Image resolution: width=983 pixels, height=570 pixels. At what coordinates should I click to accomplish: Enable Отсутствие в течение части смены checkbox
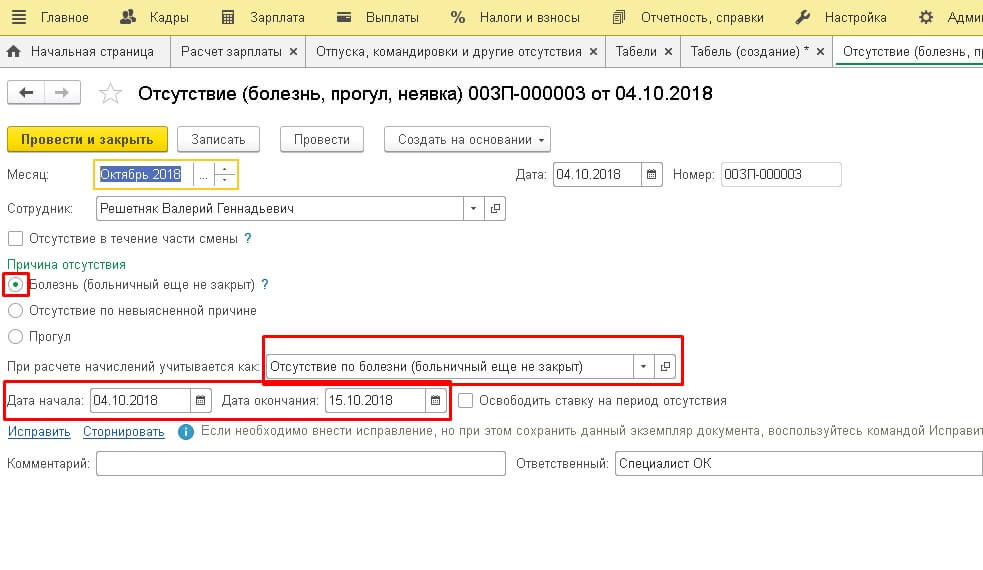tap(15, 239)
